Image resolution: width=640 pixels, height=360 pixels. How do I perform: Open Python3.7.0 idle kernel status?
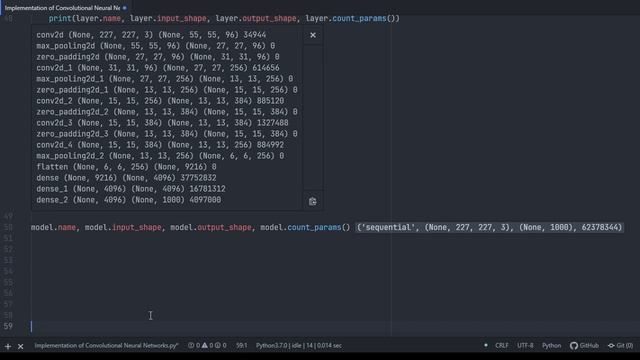coord(299,346)
